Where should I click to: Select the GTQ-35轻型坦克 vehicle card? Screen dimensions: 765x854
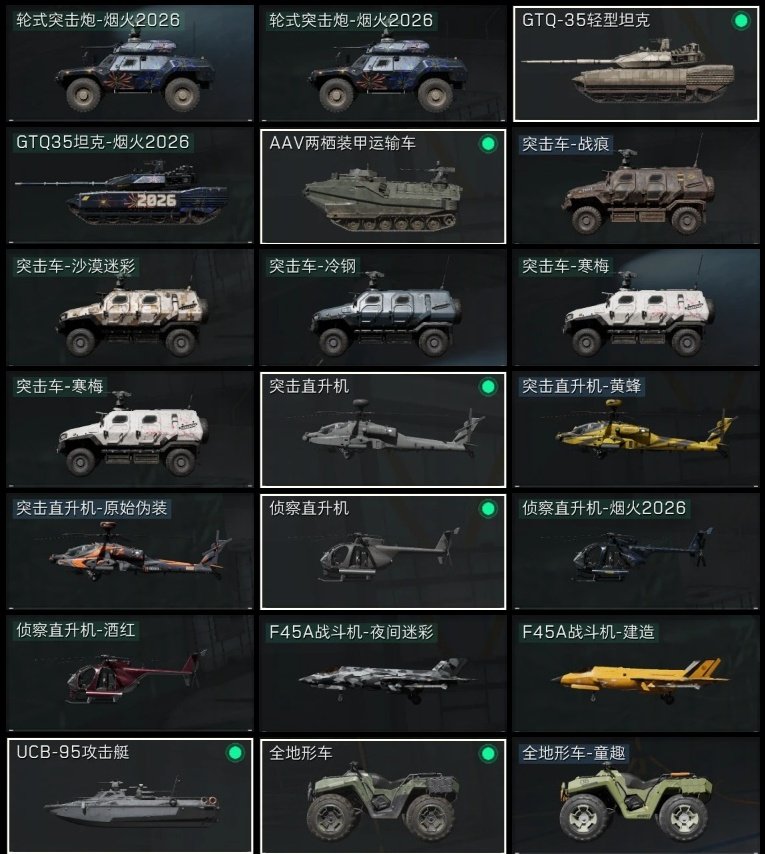pos(635,64)
